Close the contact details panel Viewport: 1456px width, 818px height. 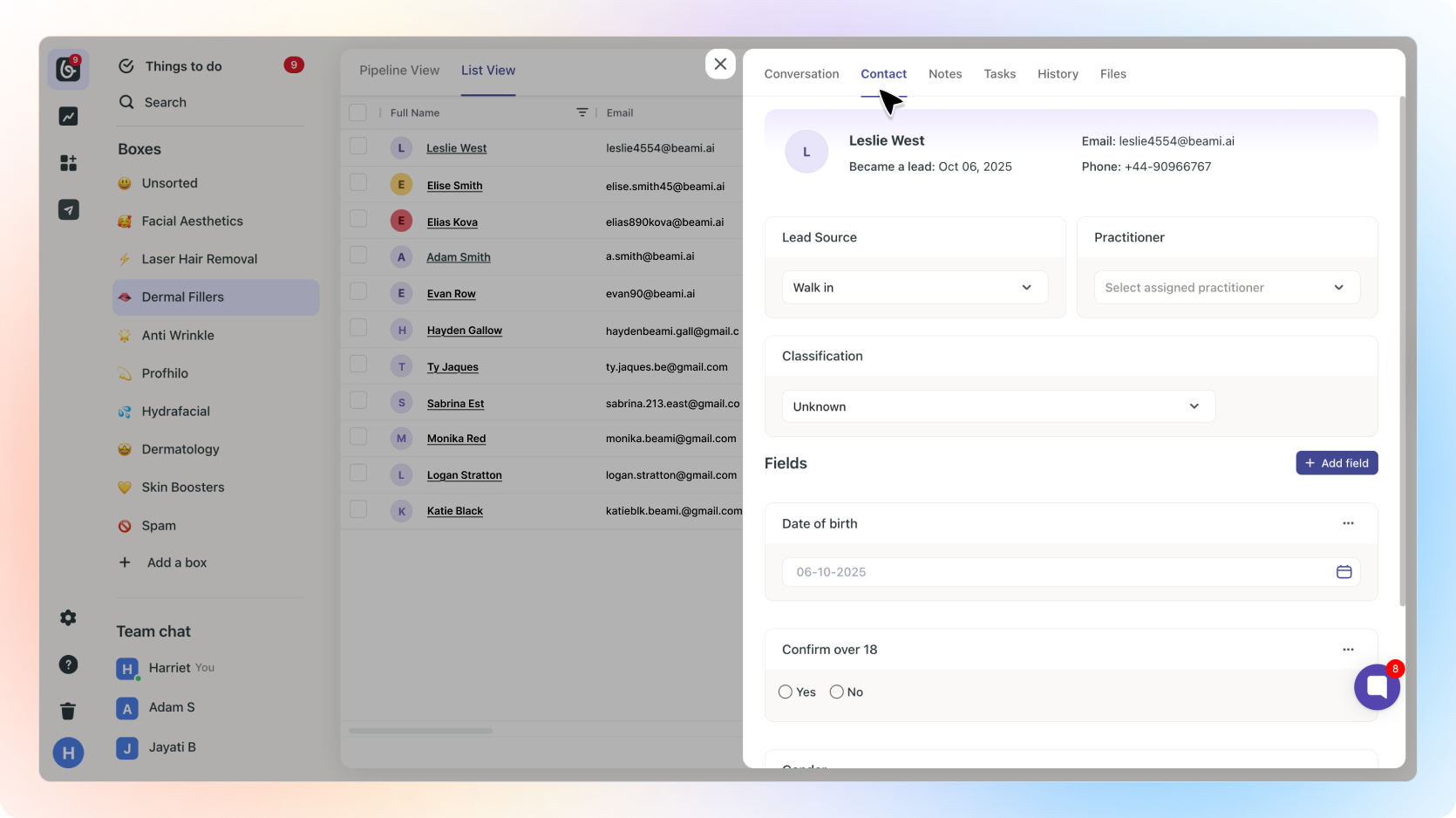coord(720,64)
